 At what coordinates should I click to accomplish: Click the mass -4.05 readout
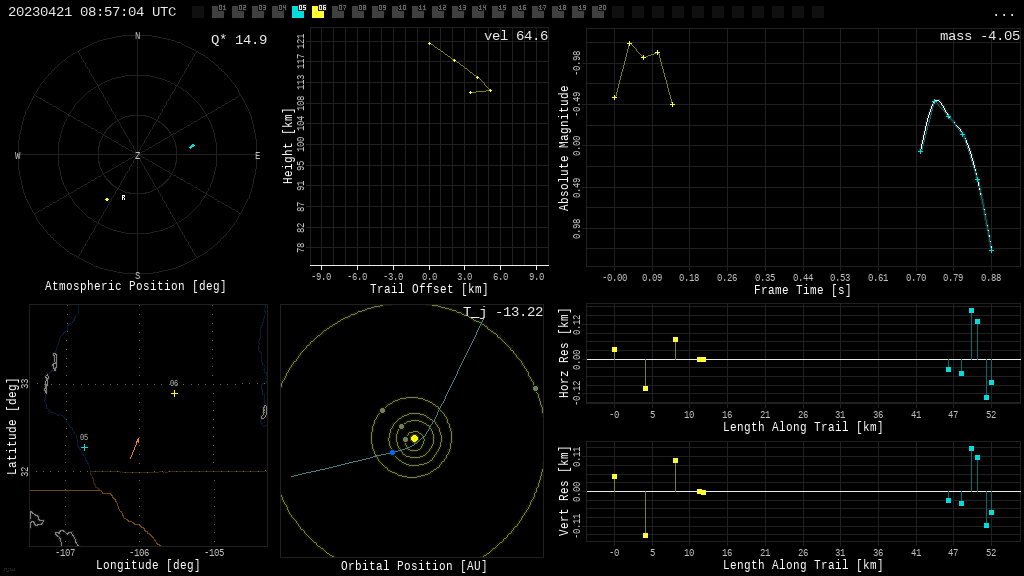(979, 37)
